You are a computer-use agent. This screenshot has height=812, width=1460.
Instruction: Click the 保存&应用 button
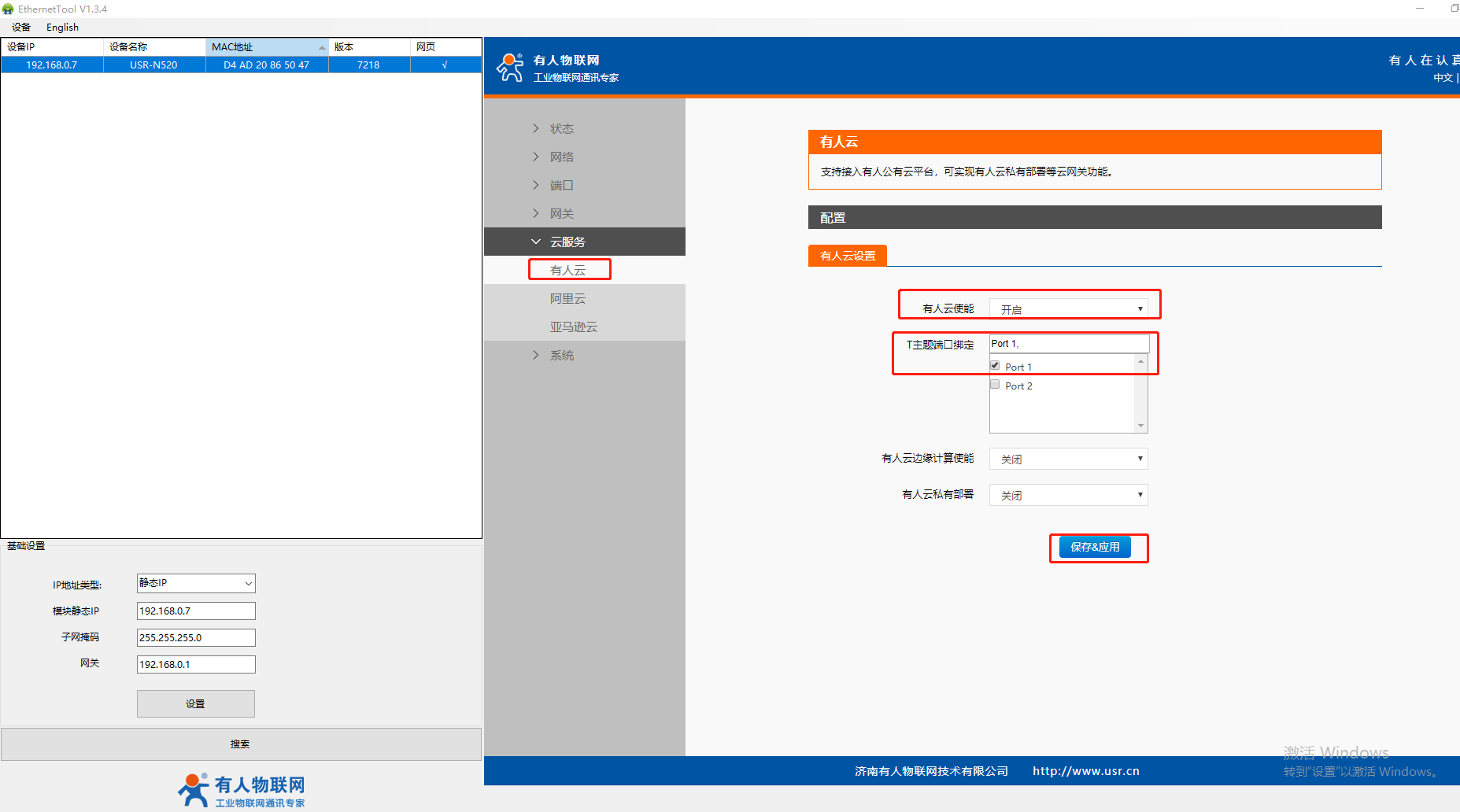point(1095,547)
